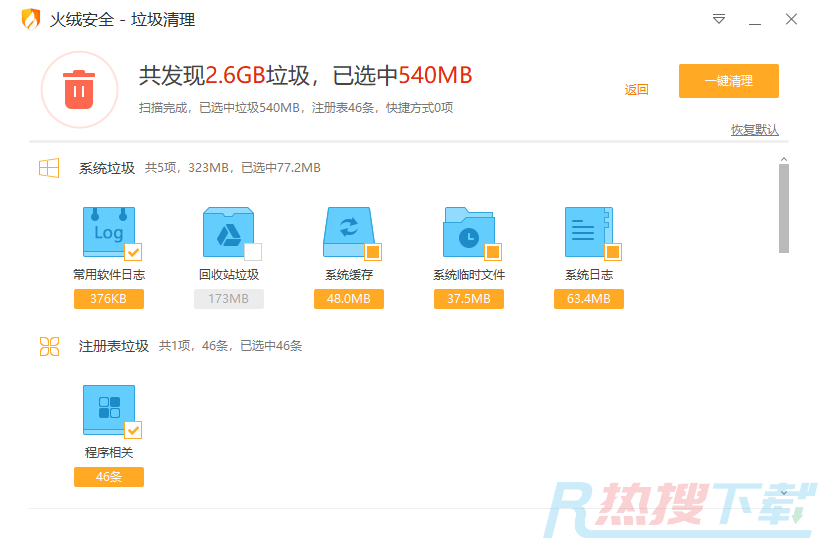The height and width of the screenshot is (538, 818).
Task: Toggle the 系统缓存 partial checkbox
Action: (x=373, y=252)
